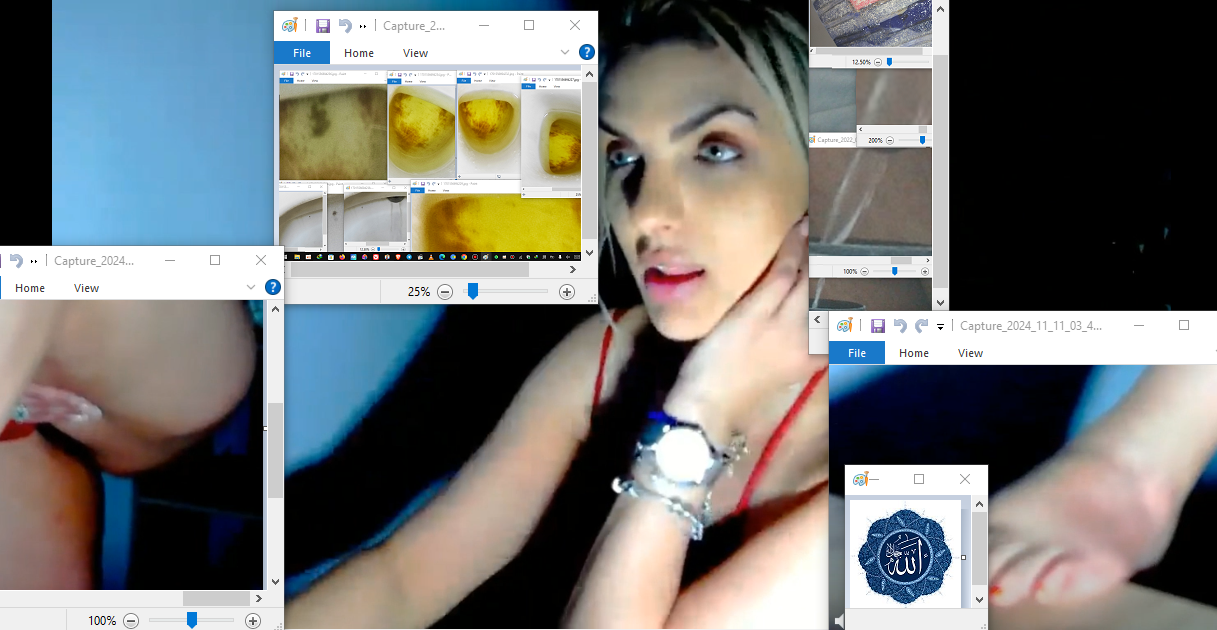Switch to View tab in bottom-right Paint window
The height and width of the screenshot is (630, 1217).
970,353
